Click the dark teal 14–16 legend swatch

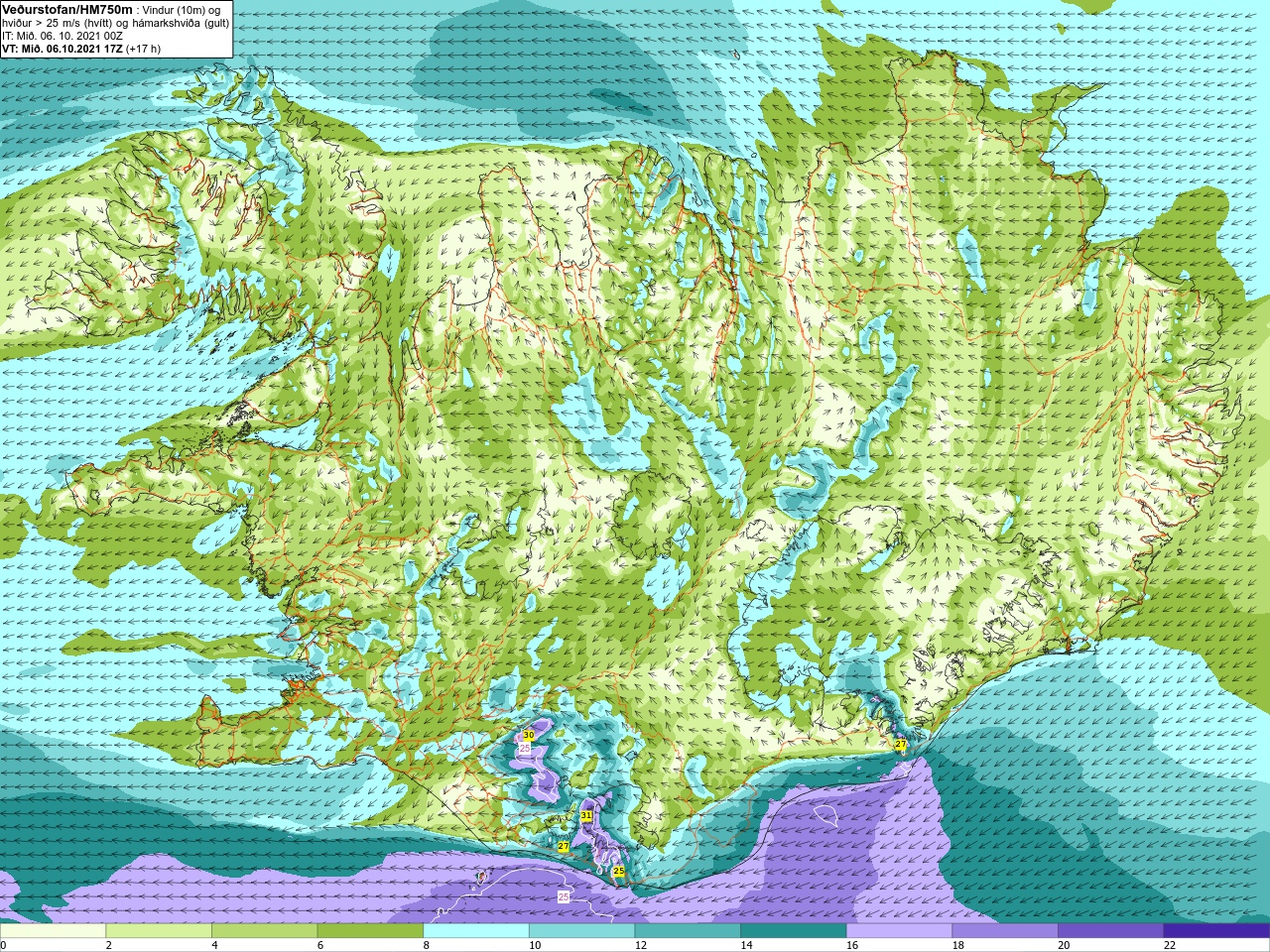tap(794, 931)
